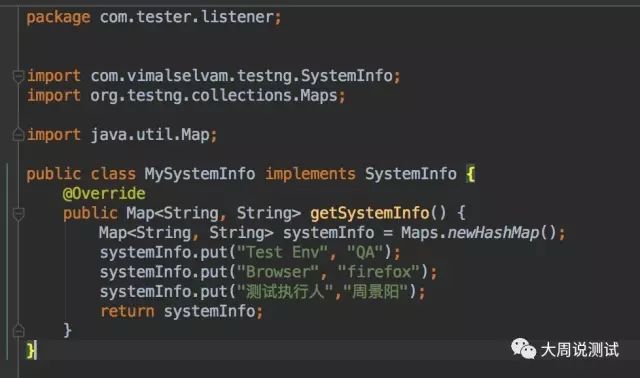The height and width of the screenshot is (378, 640).
Task: Click the @Override annotation
Action: pyautogui.click(x=104, y=193)
